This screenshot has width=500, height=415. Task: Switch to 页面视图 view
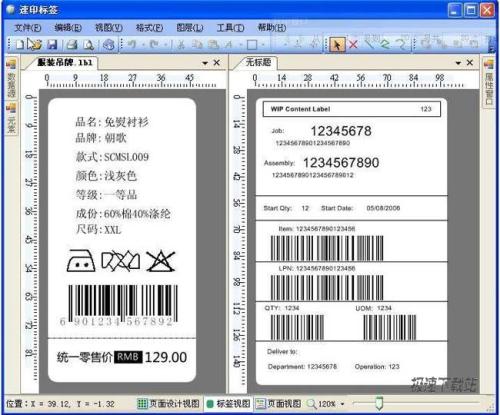[x=278, y=404]
